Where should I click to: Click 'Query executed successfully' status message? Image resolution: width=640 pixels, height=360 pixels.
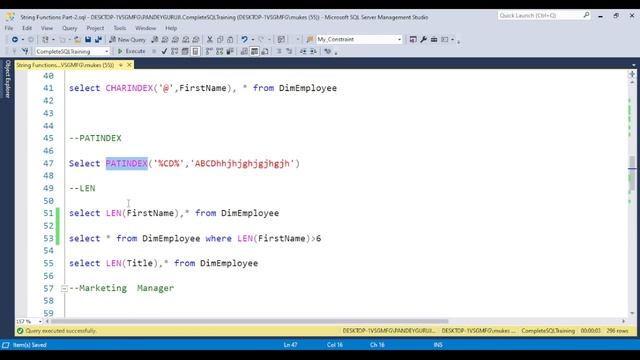(61, 331)
